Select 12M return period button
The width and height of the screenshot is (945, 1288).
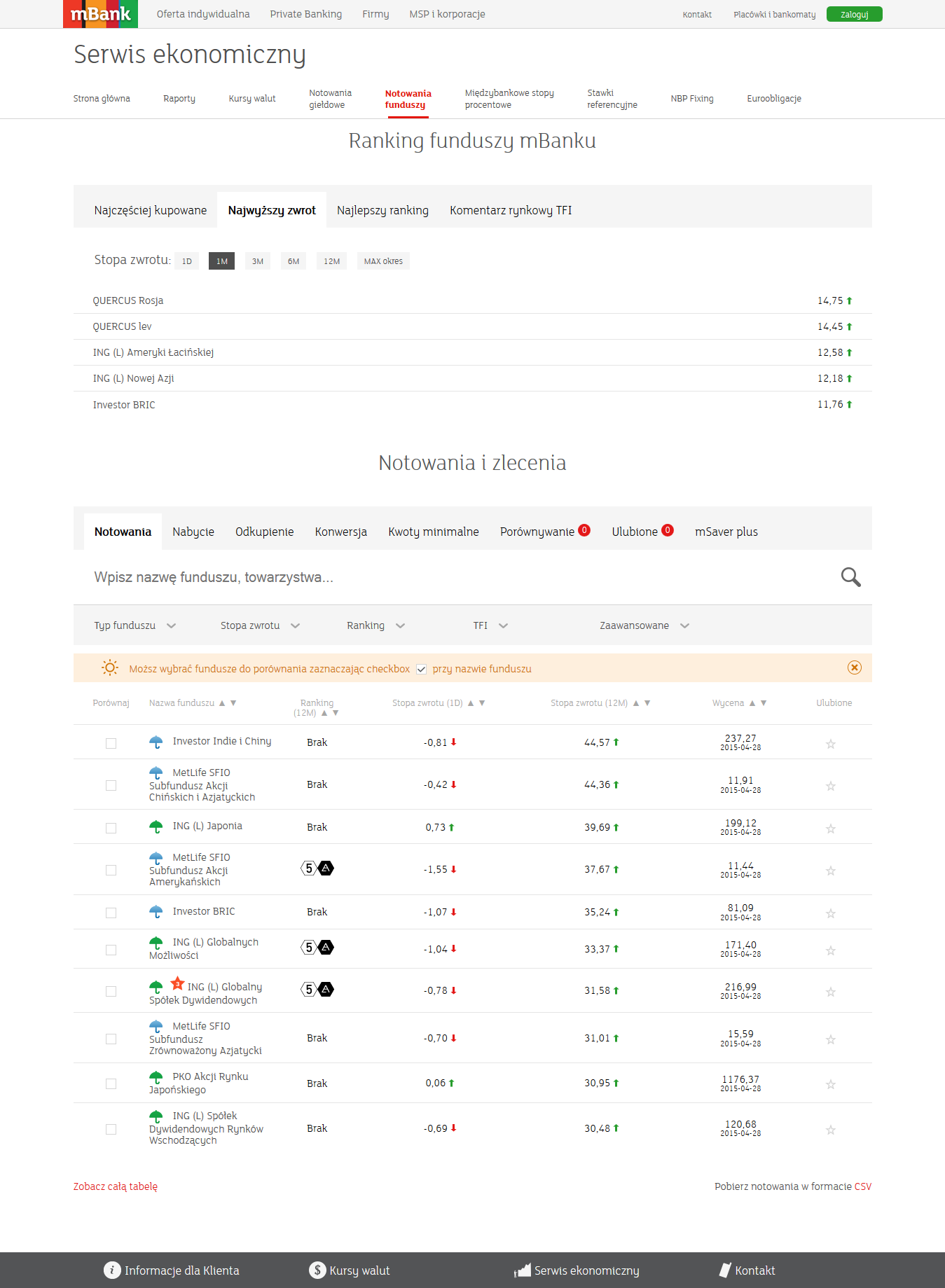coord(332,261)
